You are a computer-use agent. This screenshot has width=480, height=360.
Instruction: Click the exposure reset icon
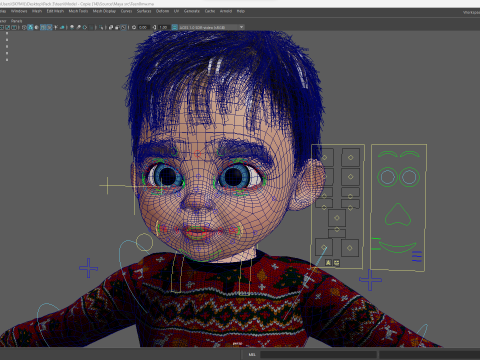[x=134, y=27]
